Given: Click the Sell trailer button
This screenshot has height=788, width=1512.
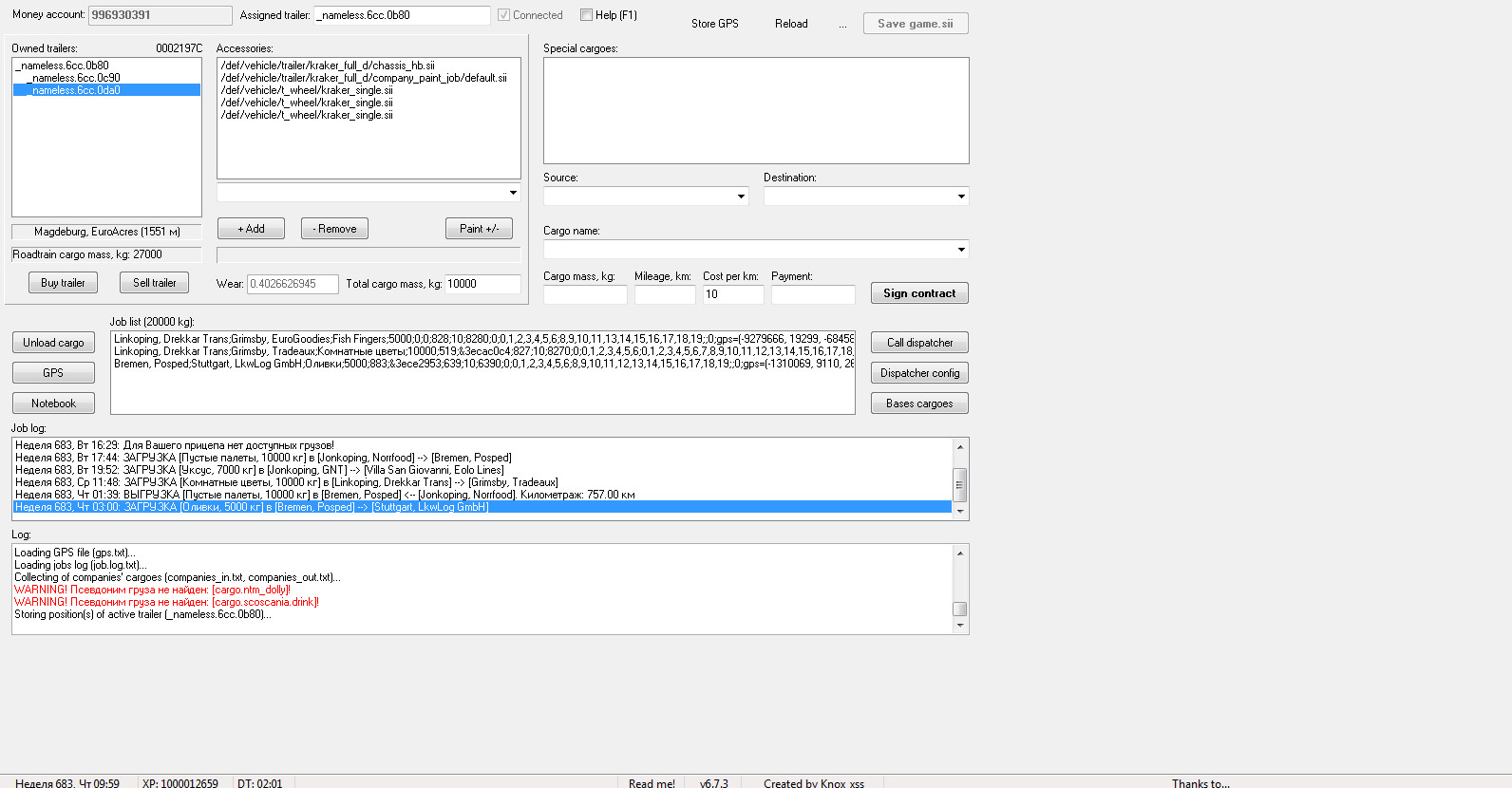Looking at the screenshot, I should (154, 283).
